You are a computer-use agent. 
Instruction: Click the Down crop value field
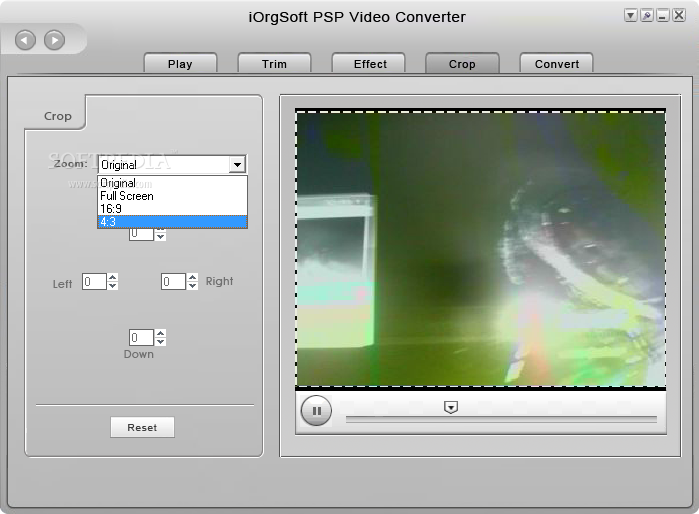pos(141,337)
